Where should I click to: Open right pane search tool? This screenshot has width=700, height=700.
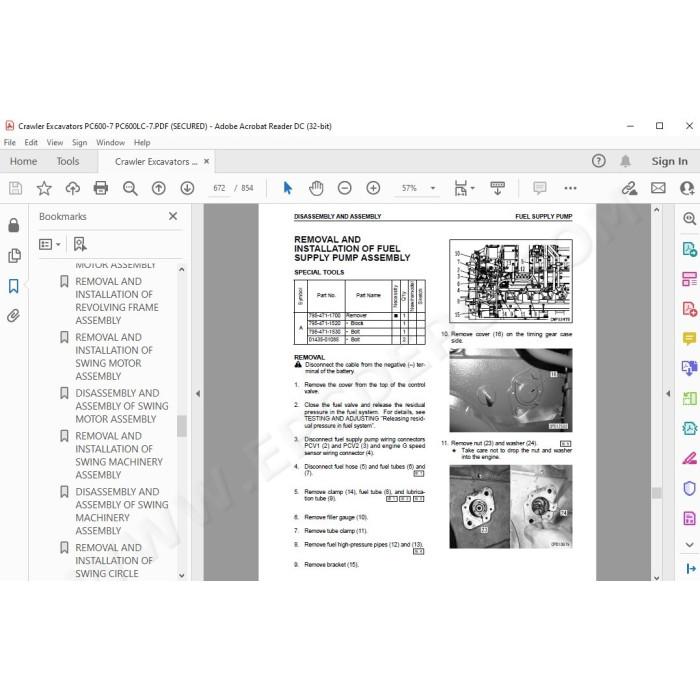[689, 219]
